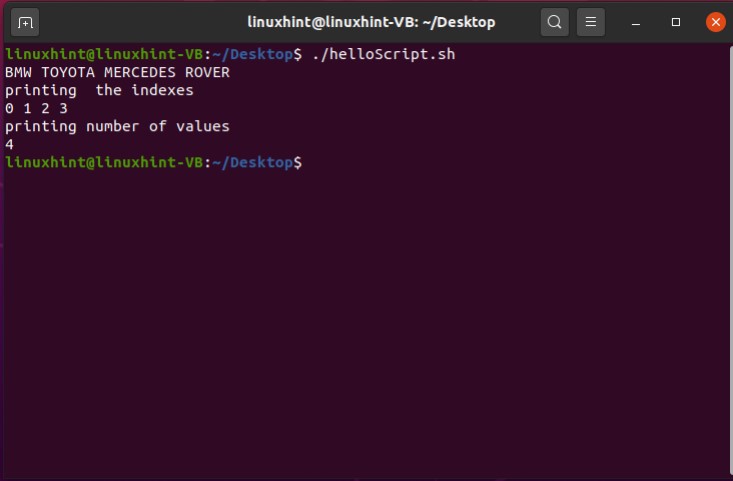Click the word MERCEDES in output

pos(139,72)
